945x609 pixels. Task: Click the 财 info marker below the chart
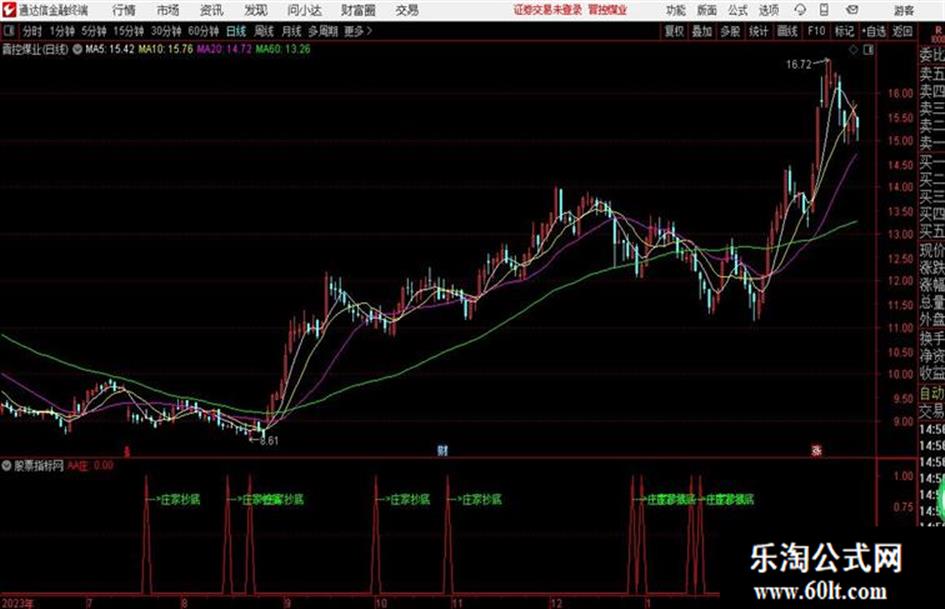point(443,450)
